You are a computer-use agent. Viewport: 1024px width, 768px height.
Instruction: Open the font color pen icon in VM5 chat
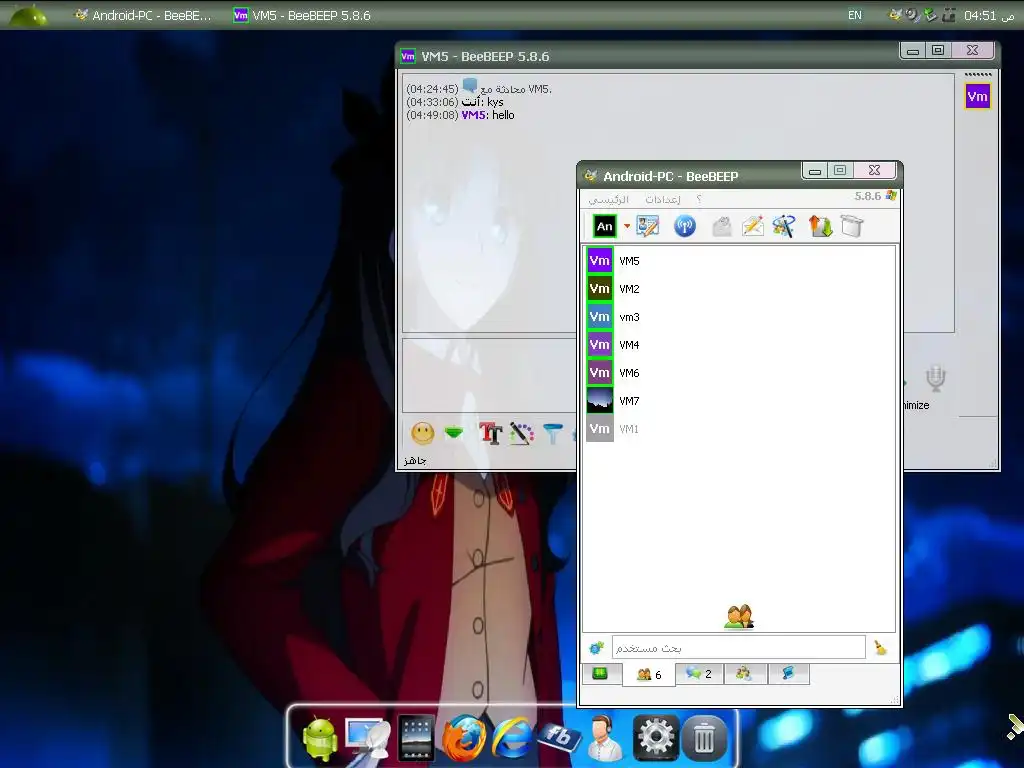click(x=521, y=433)
